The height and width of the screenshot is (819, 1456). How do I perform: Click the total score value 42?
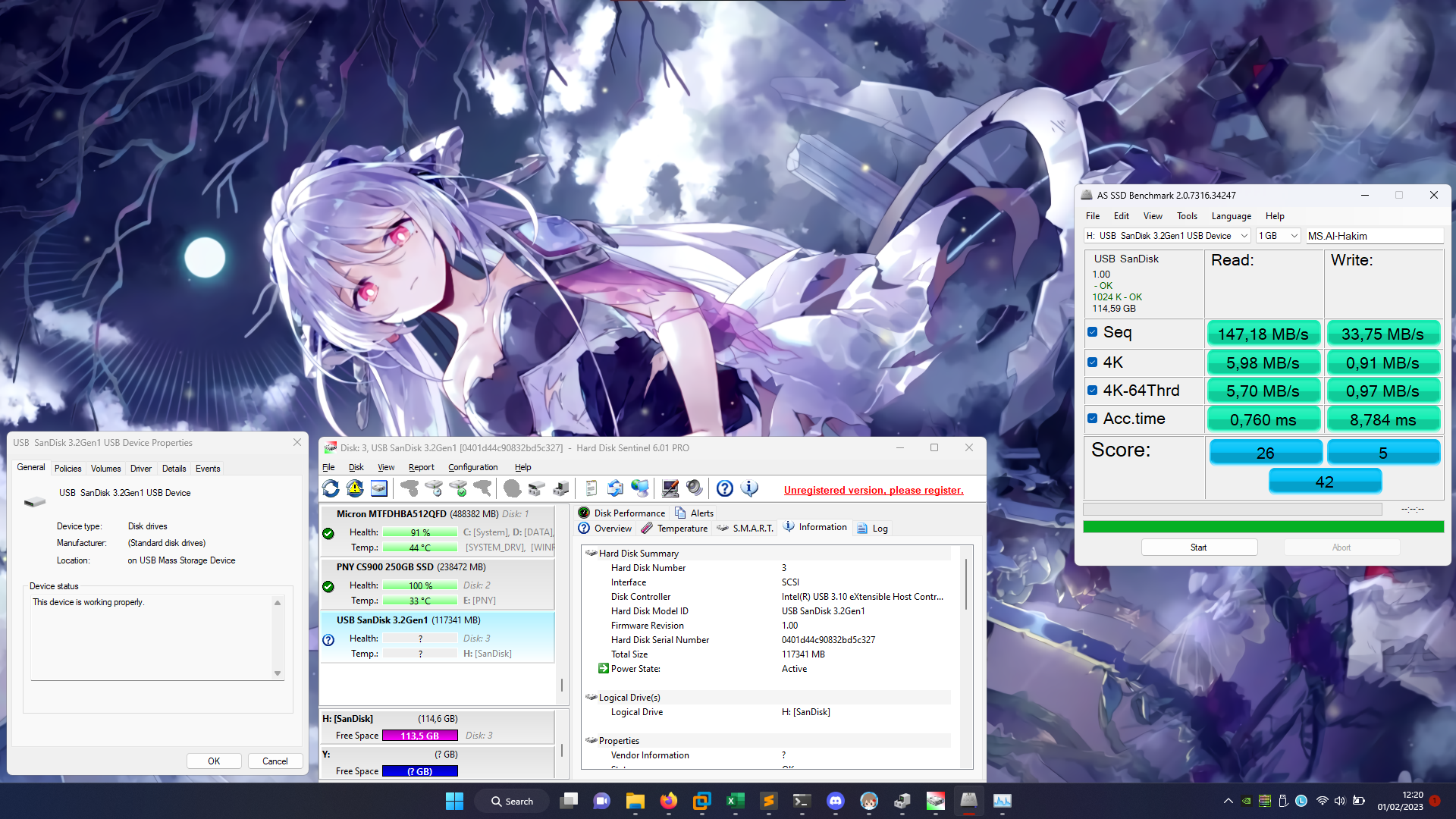1325,482
